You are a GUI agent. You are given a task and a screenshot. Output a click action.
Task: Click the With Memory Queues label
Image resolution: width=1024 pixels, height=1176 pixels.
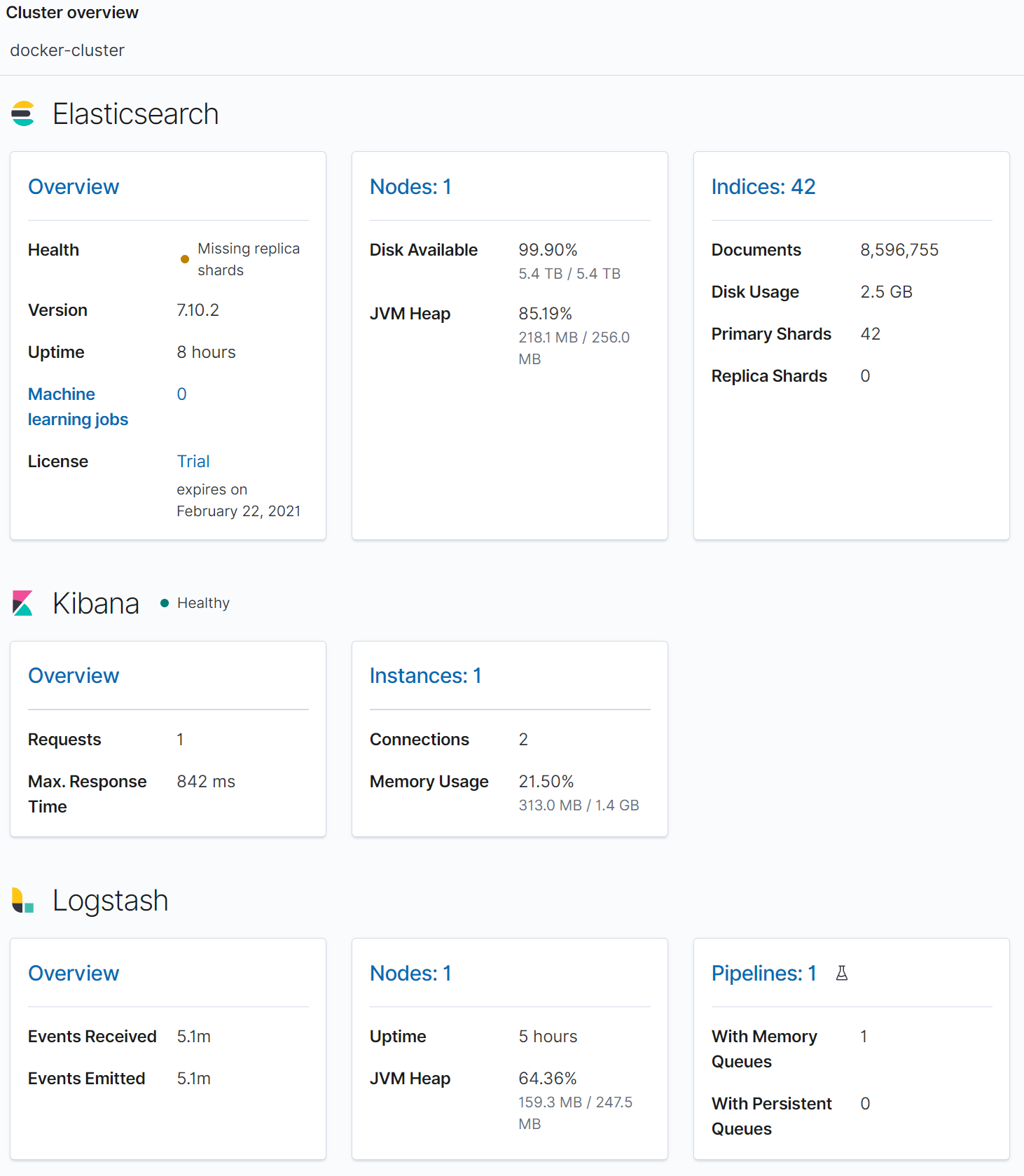(x=764, y=1049)
